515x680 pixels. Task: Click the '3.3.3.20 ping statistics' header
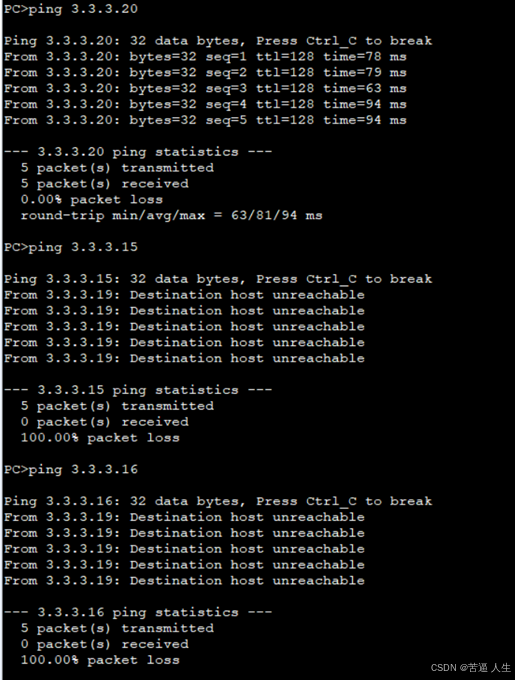[138, 152]
